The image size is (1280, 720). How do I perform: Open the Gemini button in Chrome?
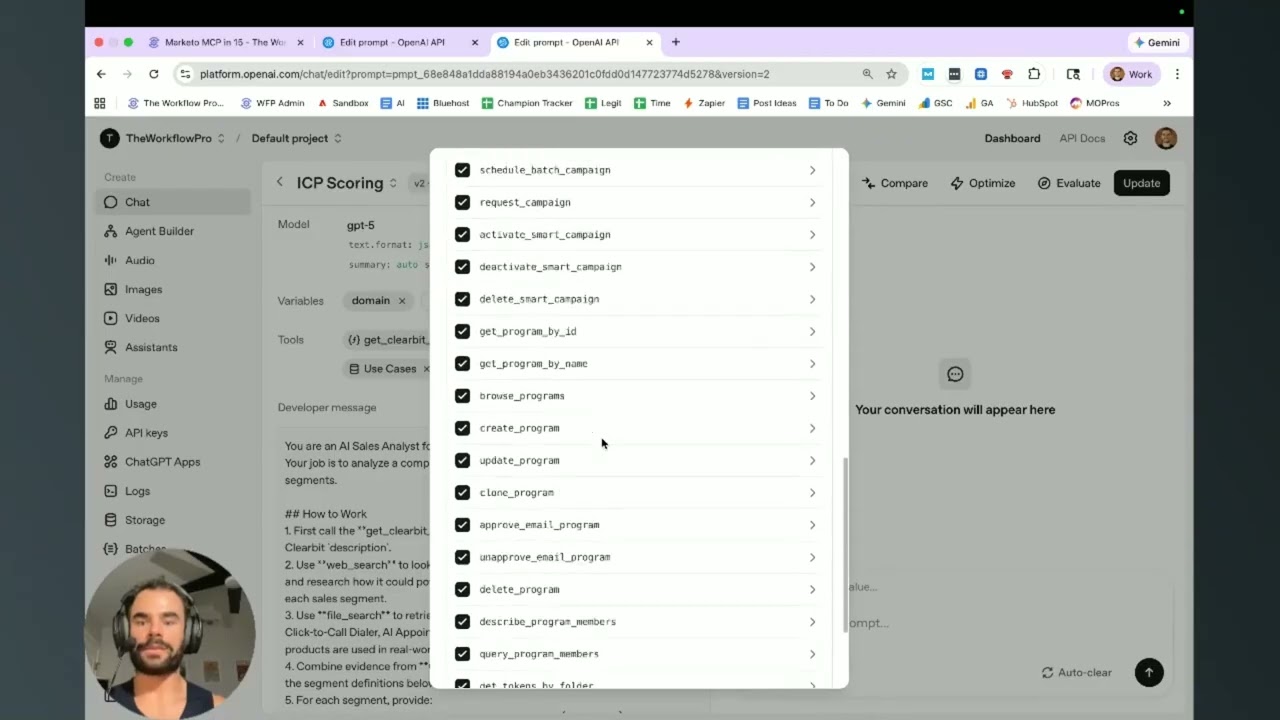[x=1158, y=42]
